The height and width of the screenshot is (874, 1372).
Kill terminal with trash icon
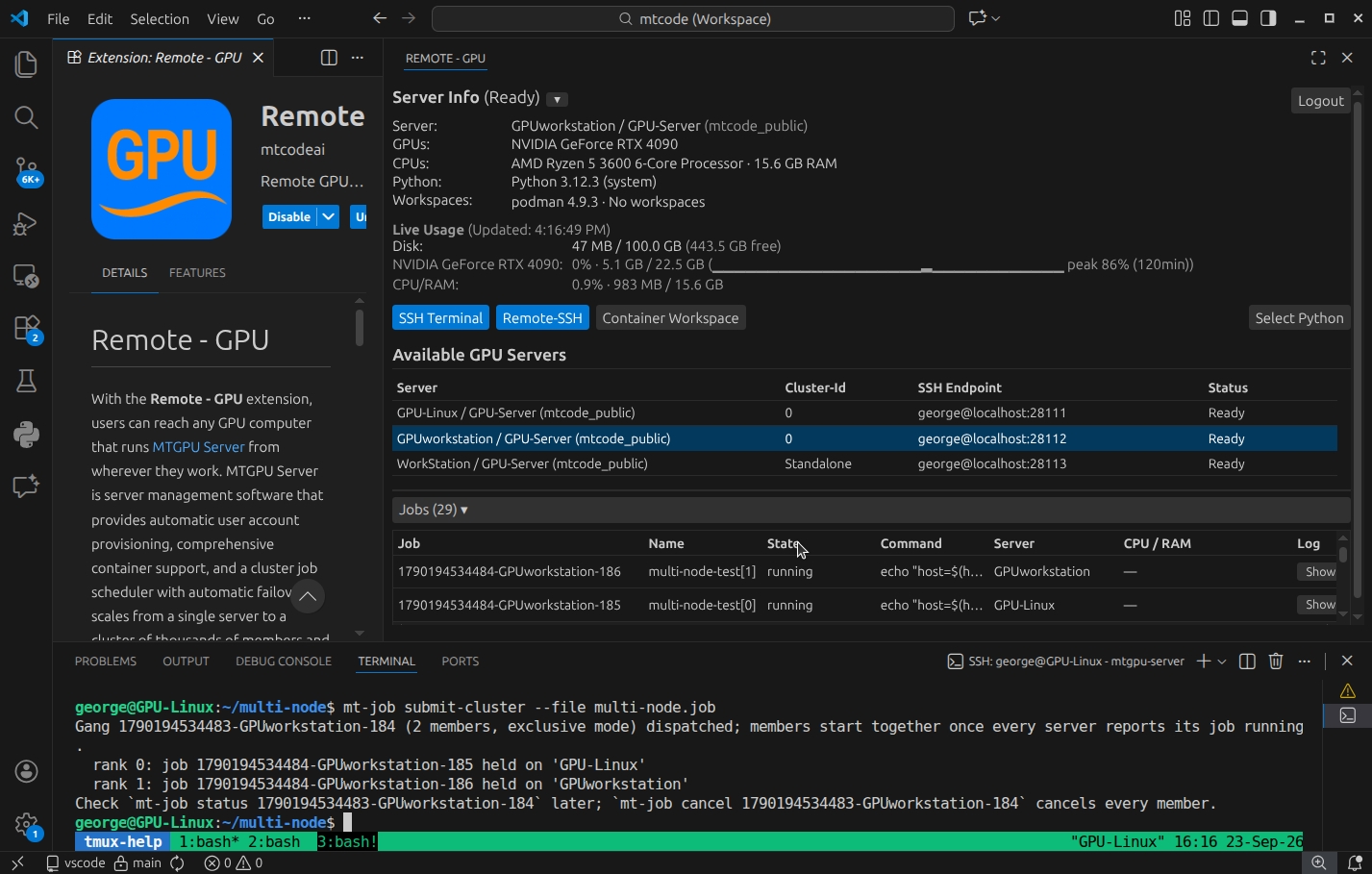pos(1276,662)
